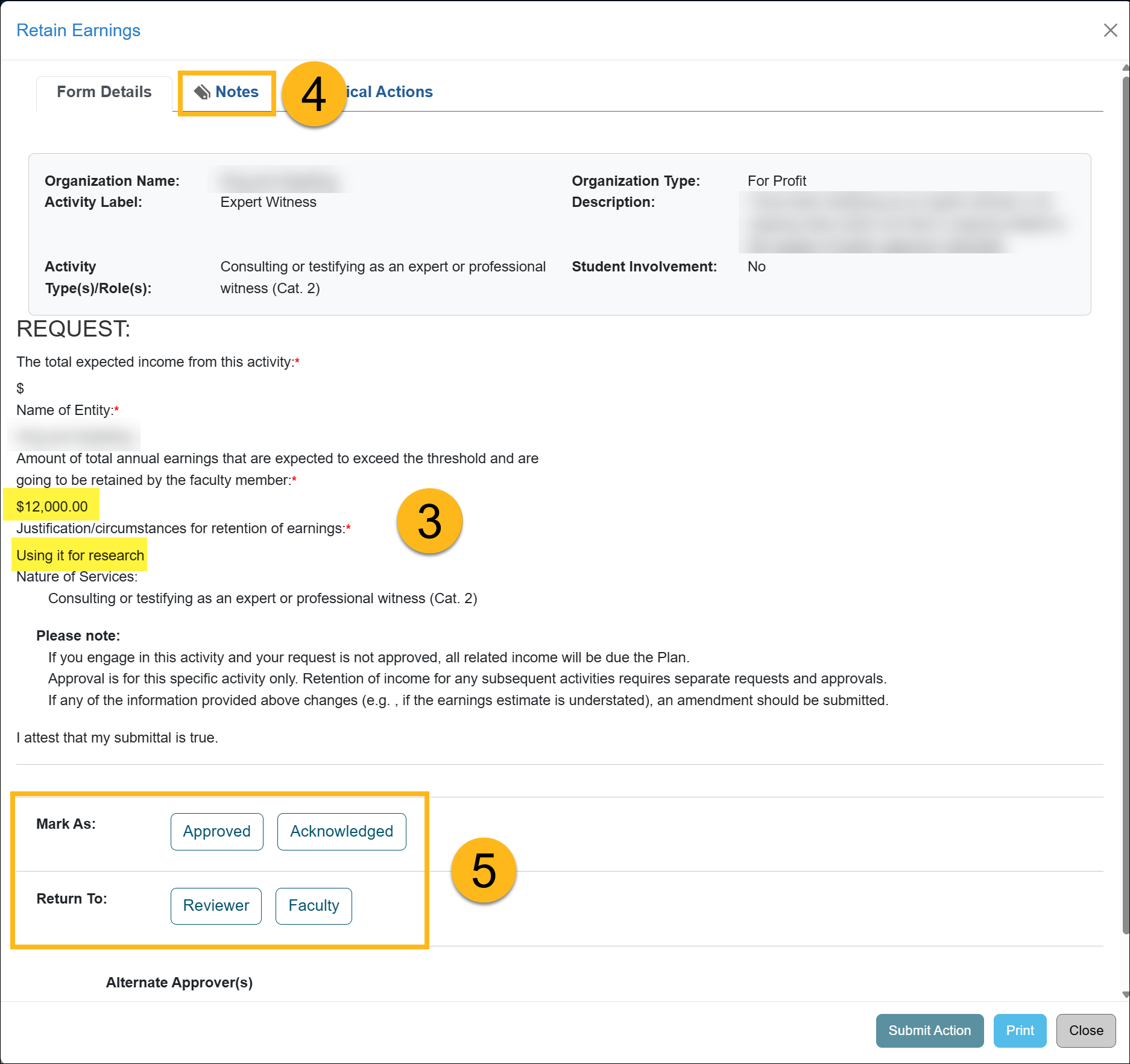Click the gray Close button

(1086, 1030)
